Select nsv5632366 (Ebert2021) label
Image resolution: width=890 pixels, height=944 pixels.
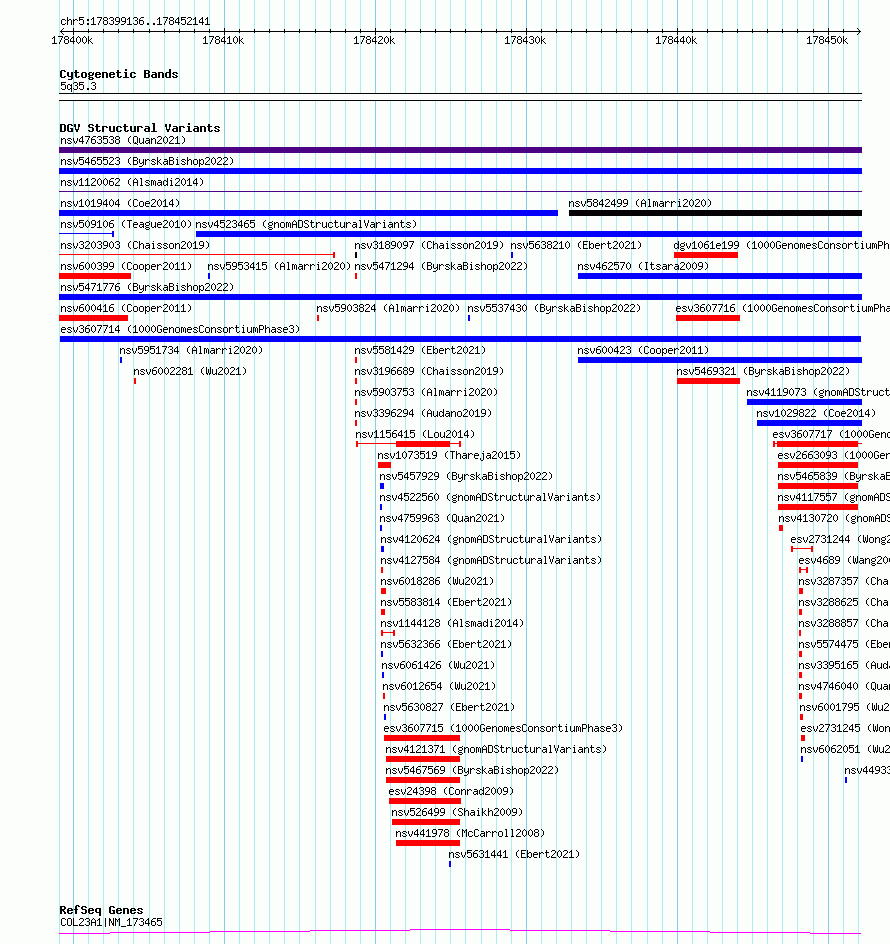click(446, 644)
